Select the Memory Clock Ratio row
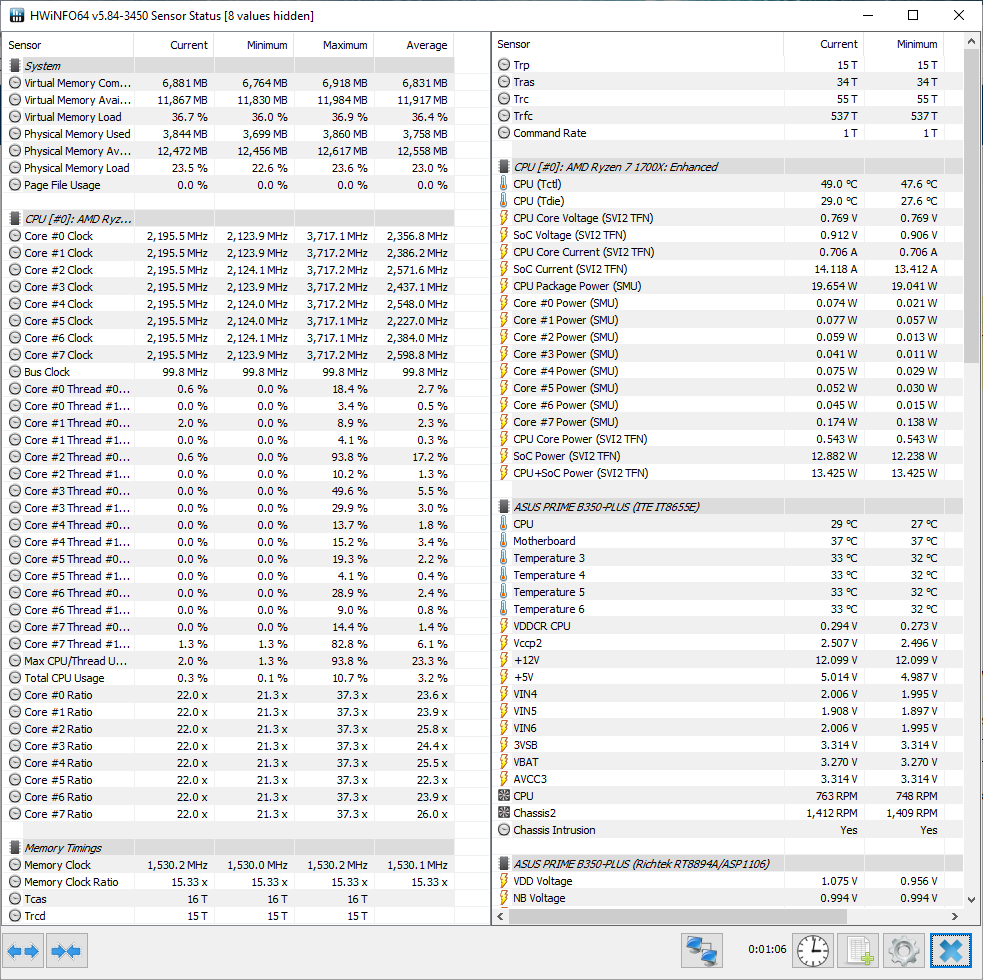983x980 pixels. [228, 882]
